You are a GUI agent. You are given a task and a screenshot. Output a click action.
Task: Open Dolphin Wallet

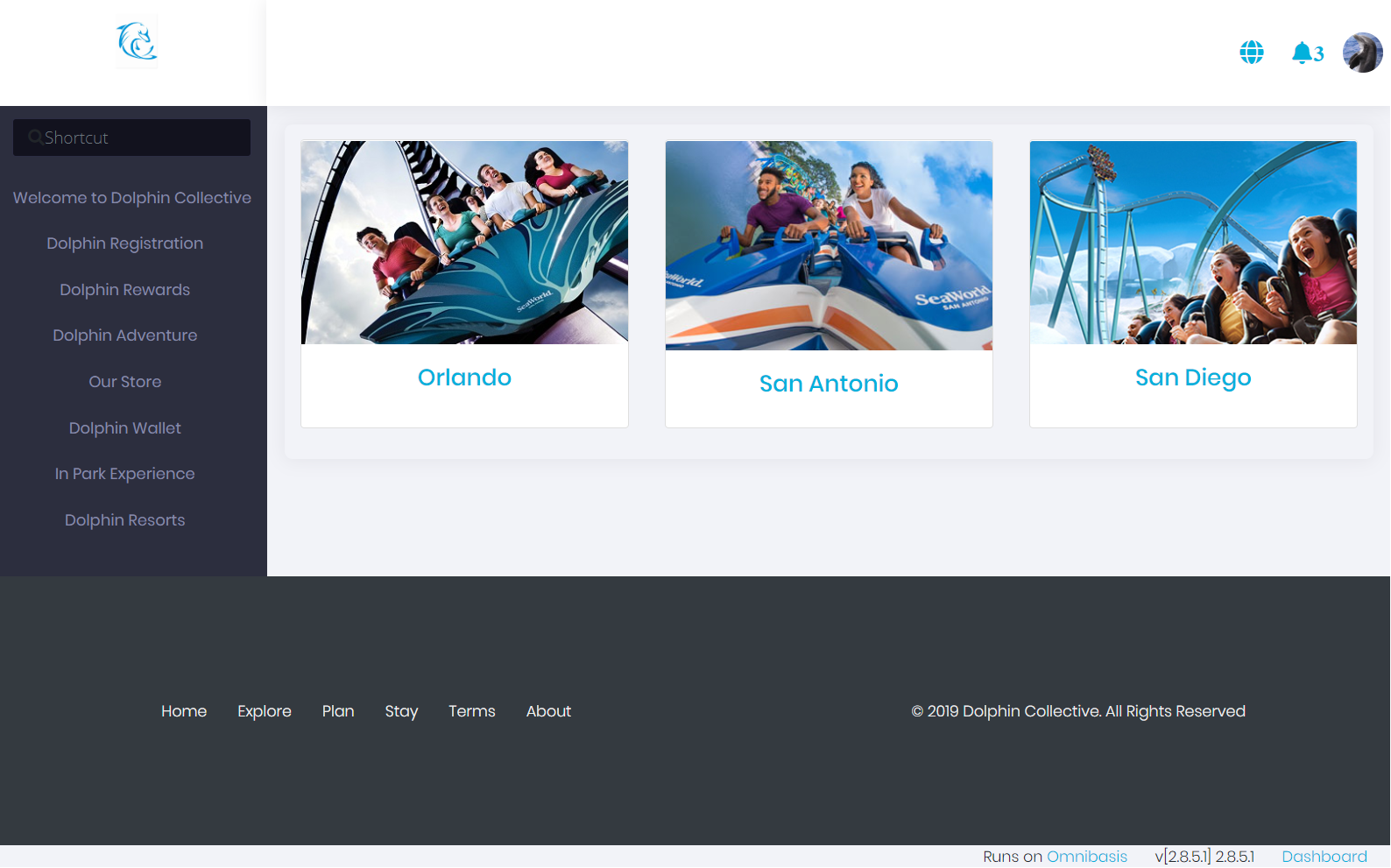point(125,428)
